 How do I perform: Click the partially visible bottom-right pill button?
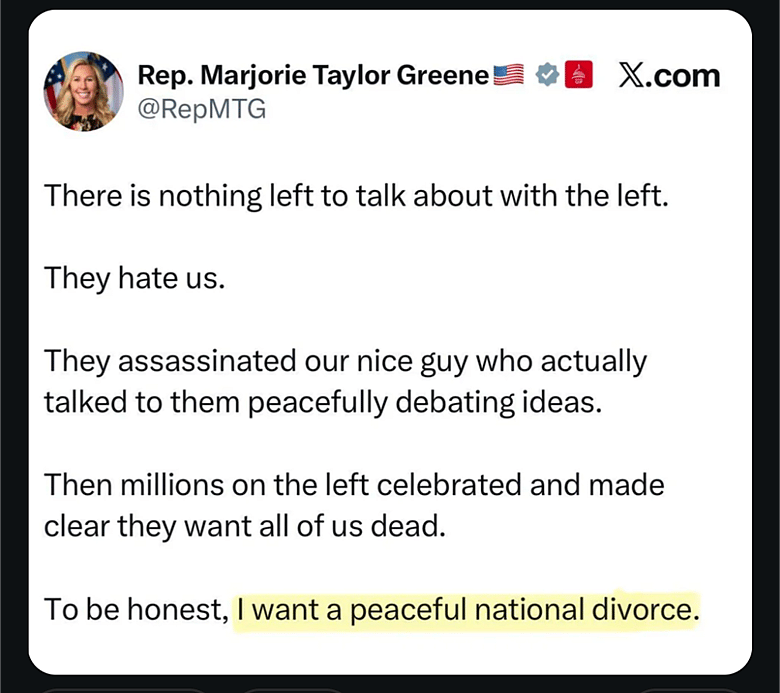(x=689, y=691)
